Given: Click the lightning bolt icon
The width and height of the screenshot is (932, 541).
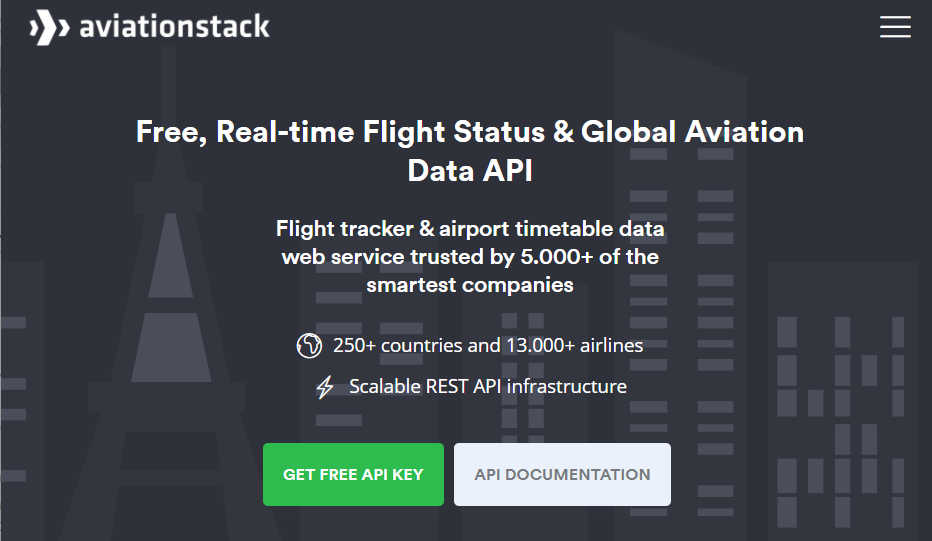Looking at the screenshot, I should tap(325, 387).
